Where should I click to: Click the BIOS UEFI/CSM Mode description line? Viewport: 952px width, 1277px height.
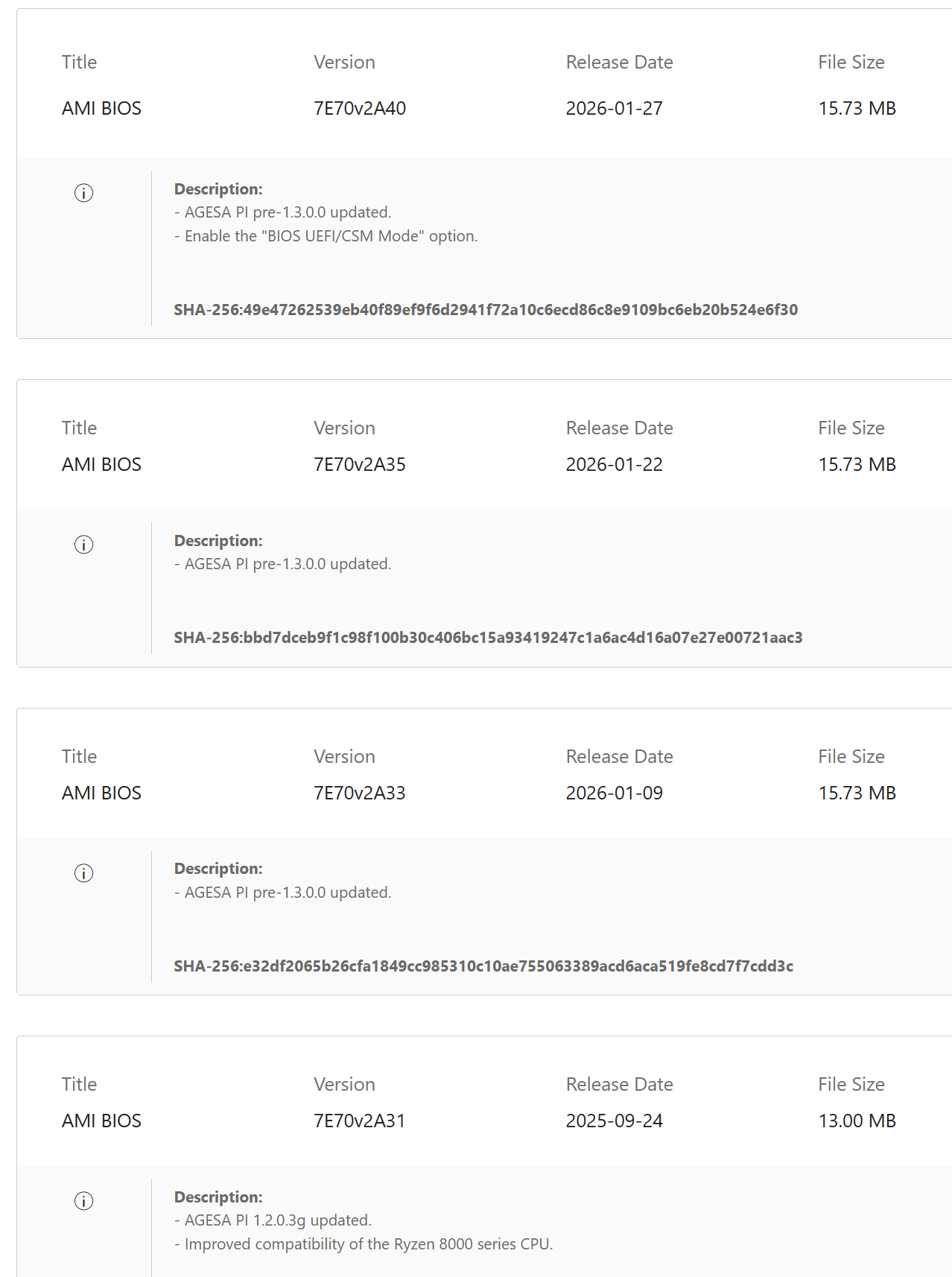tap(326, 236)
